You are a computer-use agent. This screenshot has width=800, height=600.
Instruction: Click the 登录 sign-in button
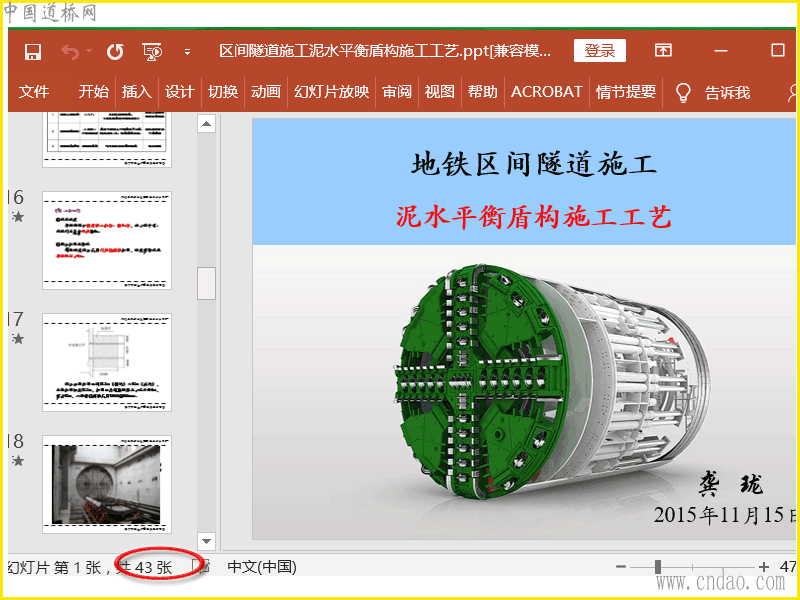[x=599, y=51]
